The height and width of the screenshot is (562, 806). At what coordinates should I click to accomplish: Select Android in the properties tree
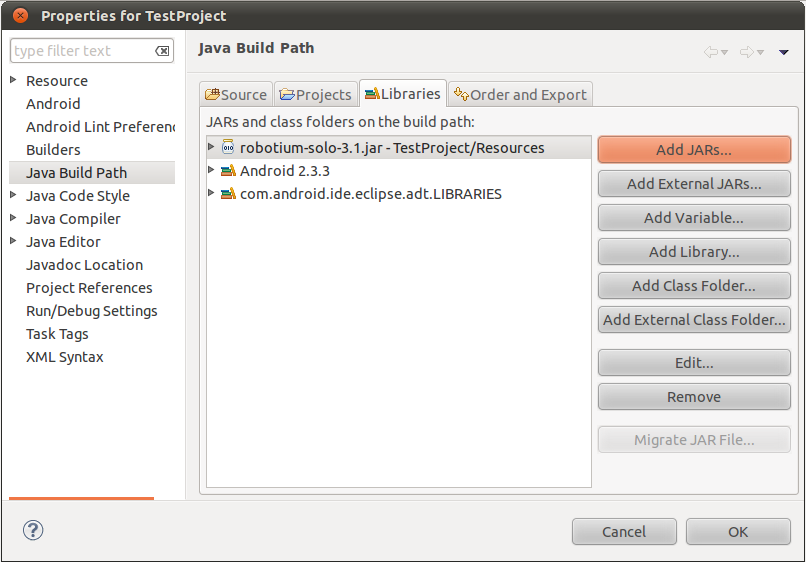click(53, 104)
